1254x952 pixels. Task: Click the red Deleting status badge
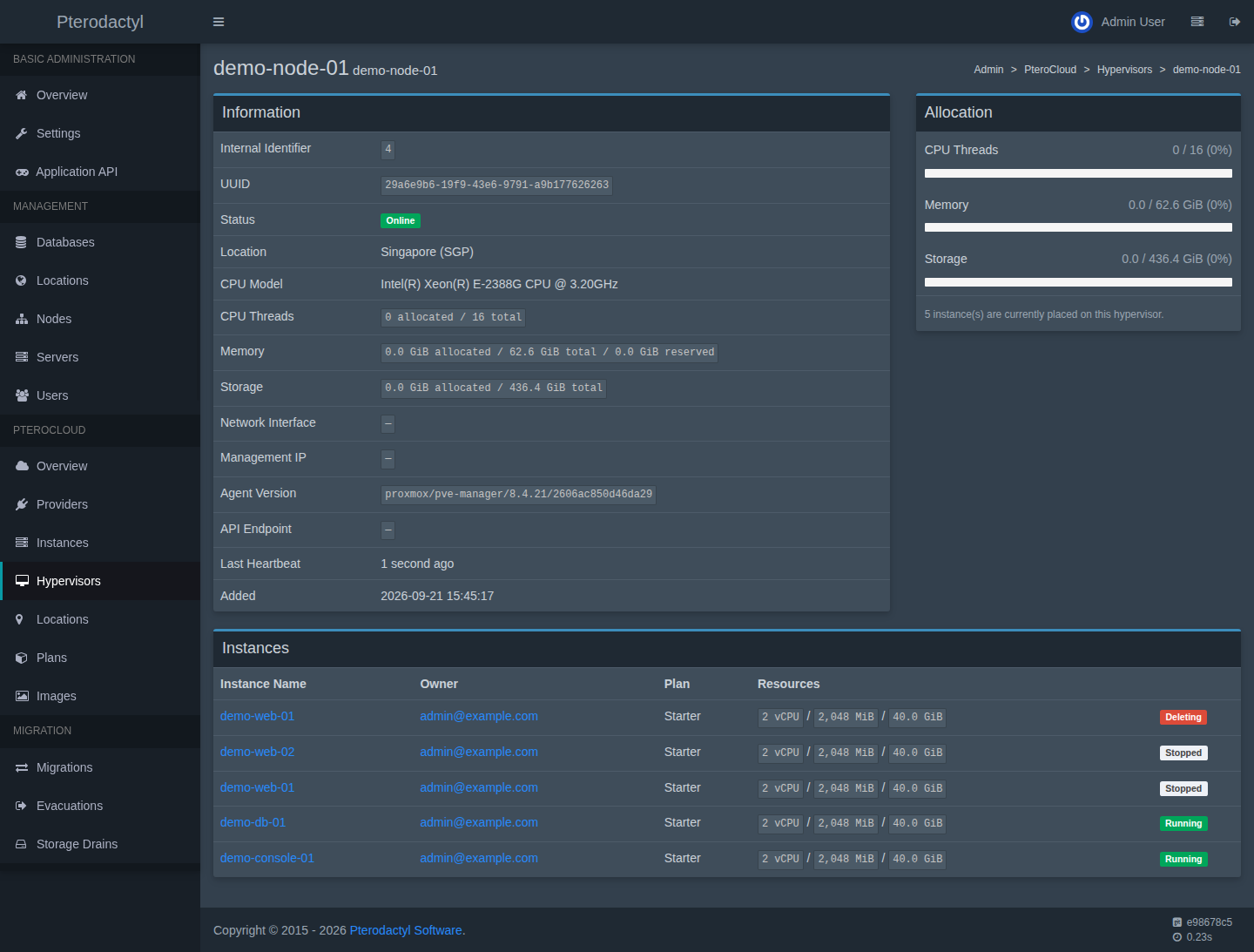(x=1183, y=717)
